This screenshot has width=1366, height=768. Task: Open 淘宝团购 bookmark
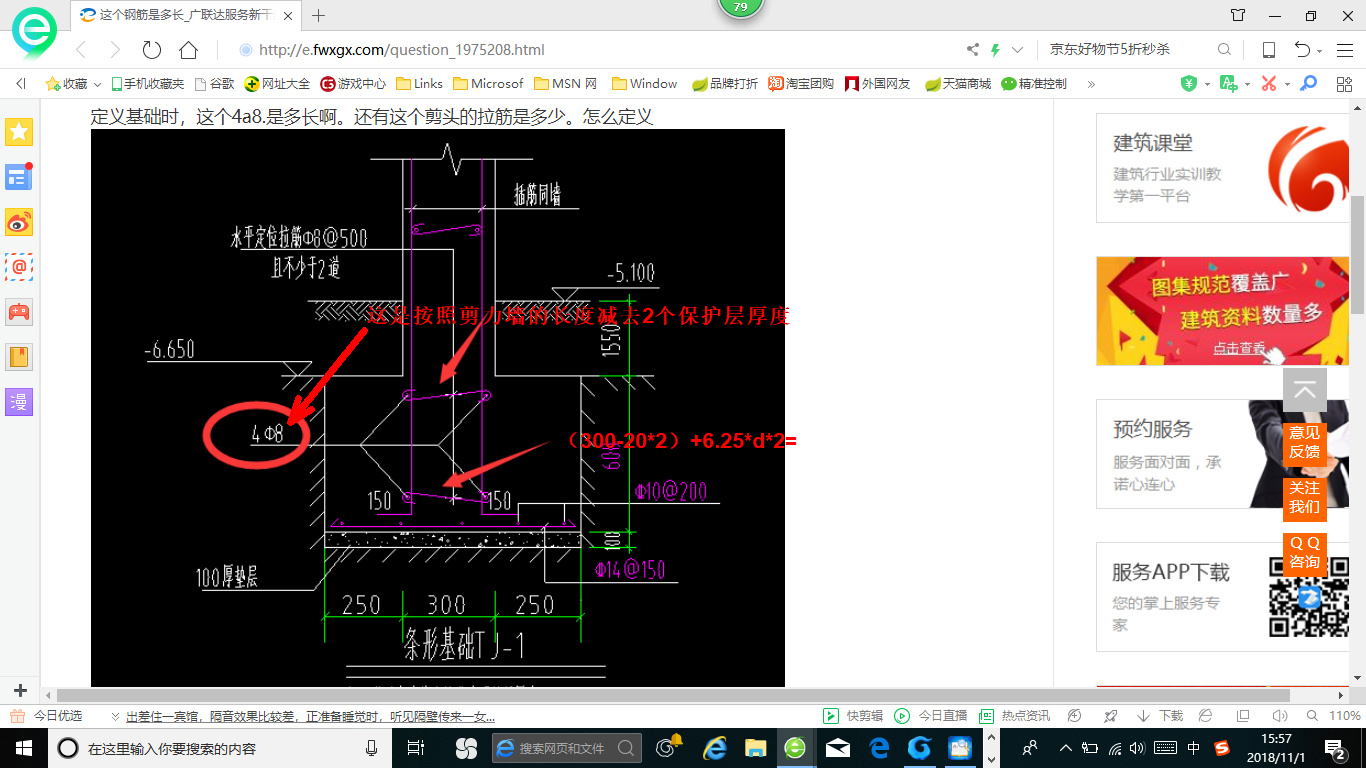point(801,84)
